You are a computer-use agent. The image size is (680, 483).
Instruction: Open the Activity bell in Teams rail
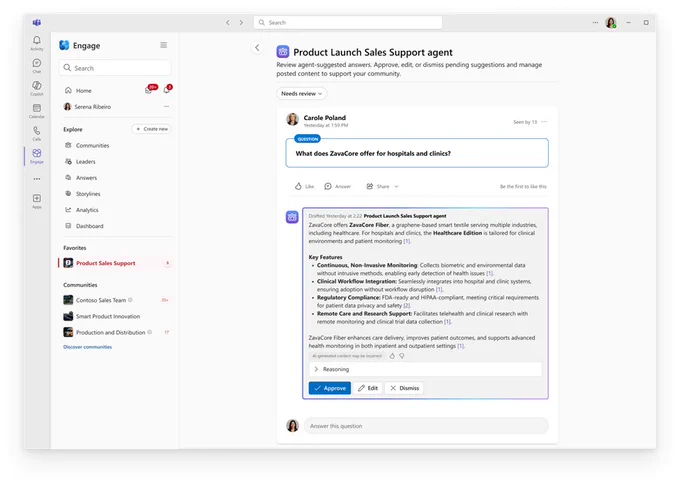tap(37, 42)
